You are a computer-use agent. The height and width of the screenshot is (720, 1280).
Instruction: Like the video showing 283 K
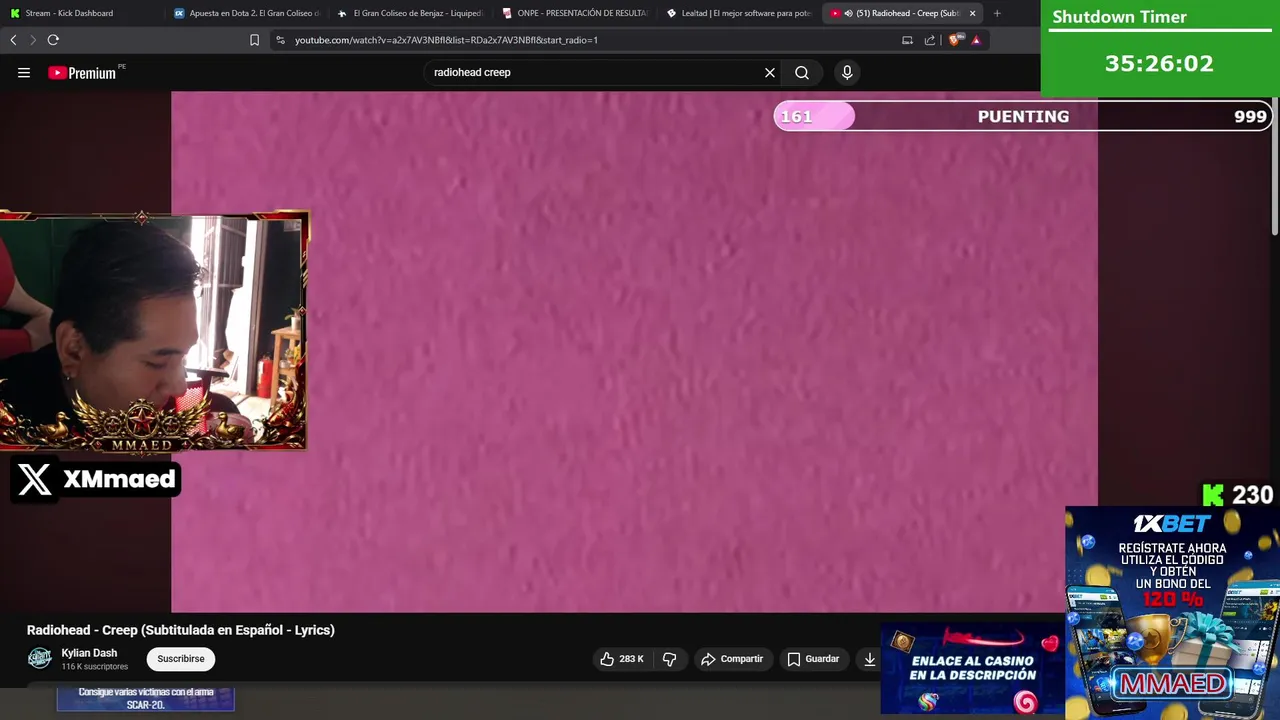[x=621, y=659]
